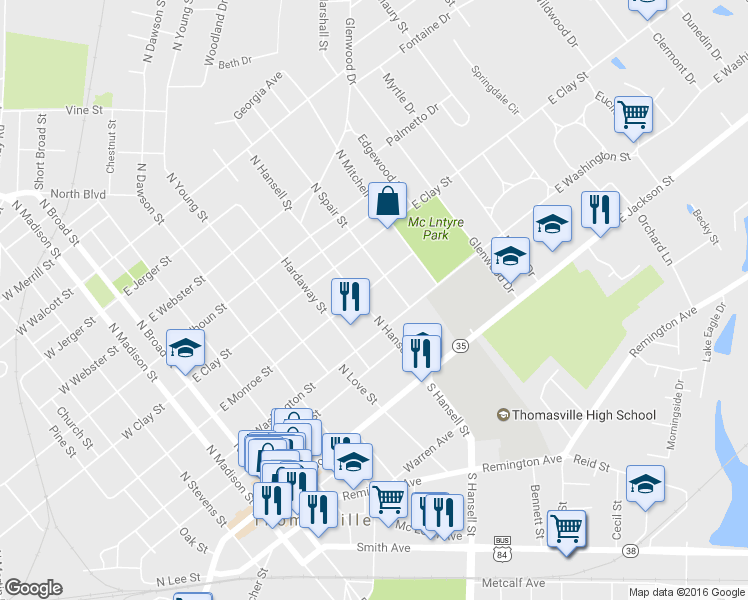This screenshot has width=748, height=600.
Task: Select the E Jerger St street label
Action: [x=147, y=276]
